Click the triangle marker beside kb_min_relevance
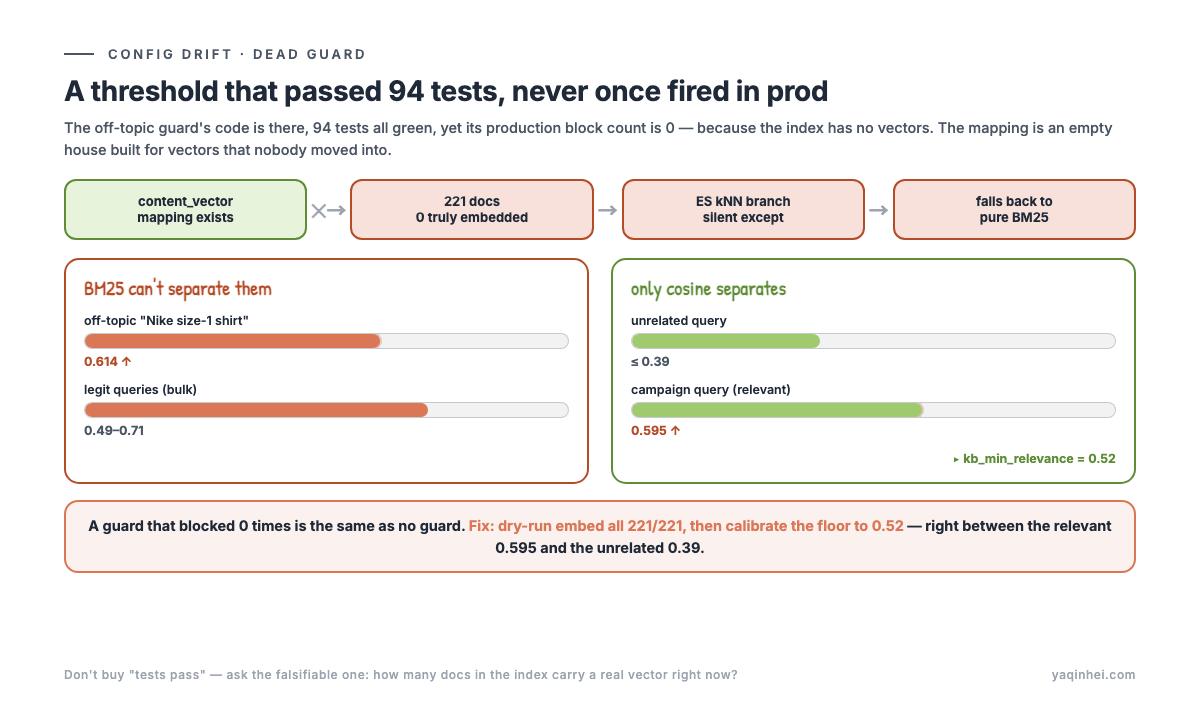1200x704 pixels. pos(956,459)
